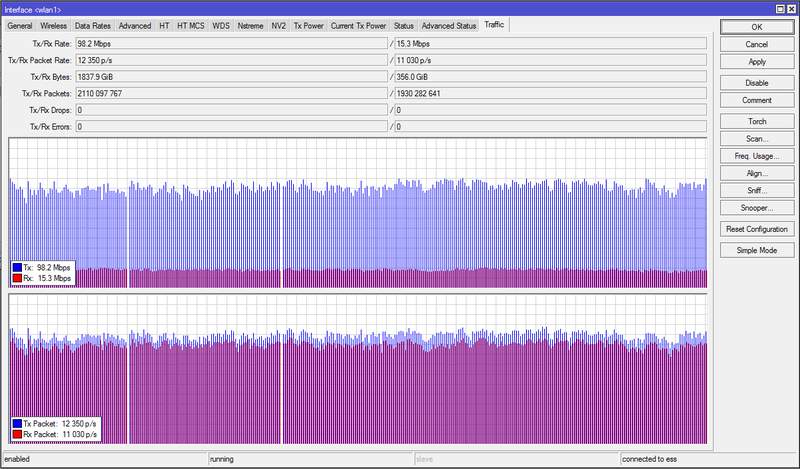
Task: Click the 'running' status bar entry
Action: [x=221, y=459]
